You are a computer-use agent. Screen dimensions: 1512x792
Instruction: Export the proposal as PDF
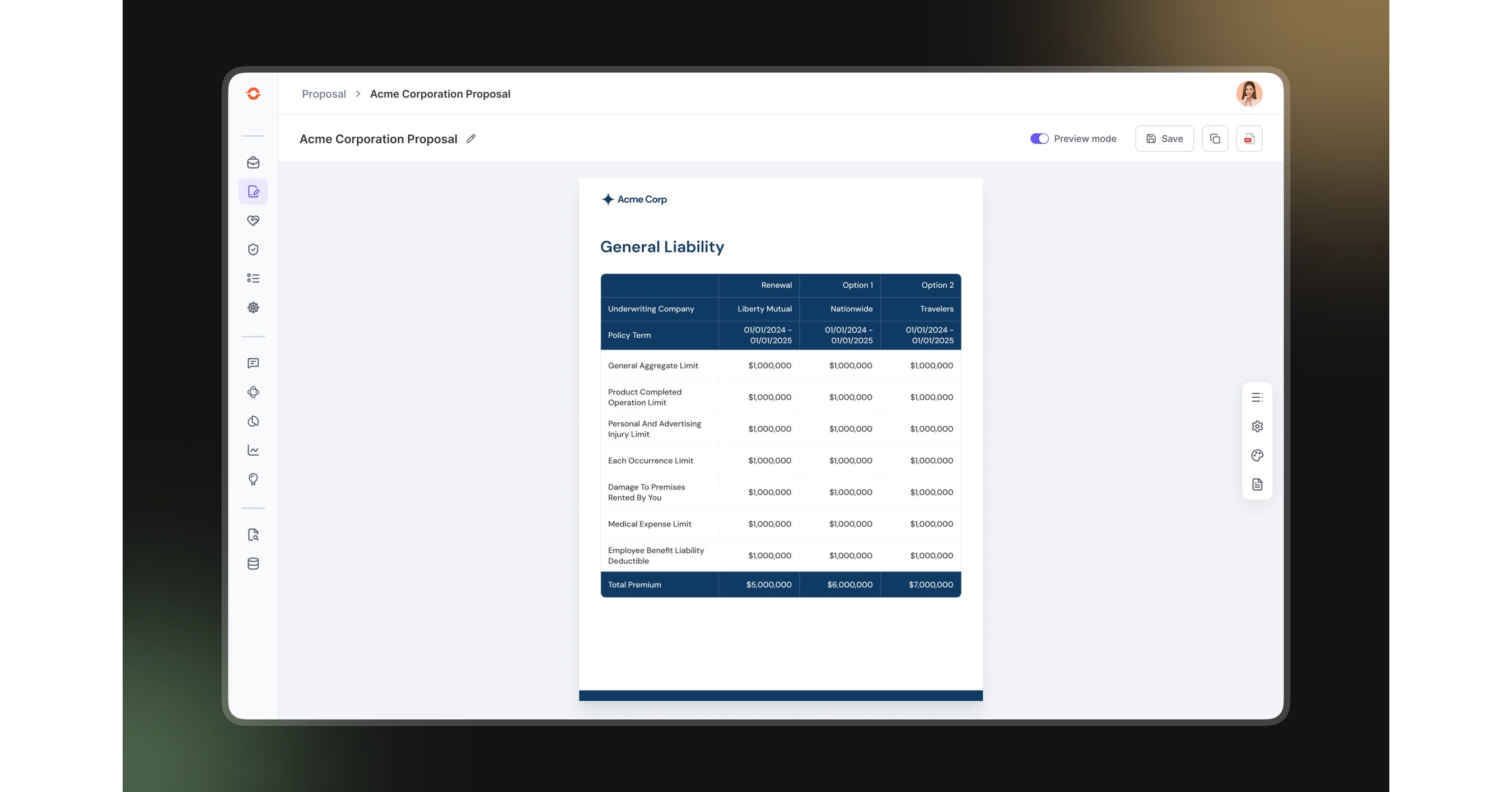pos(1249,138)
